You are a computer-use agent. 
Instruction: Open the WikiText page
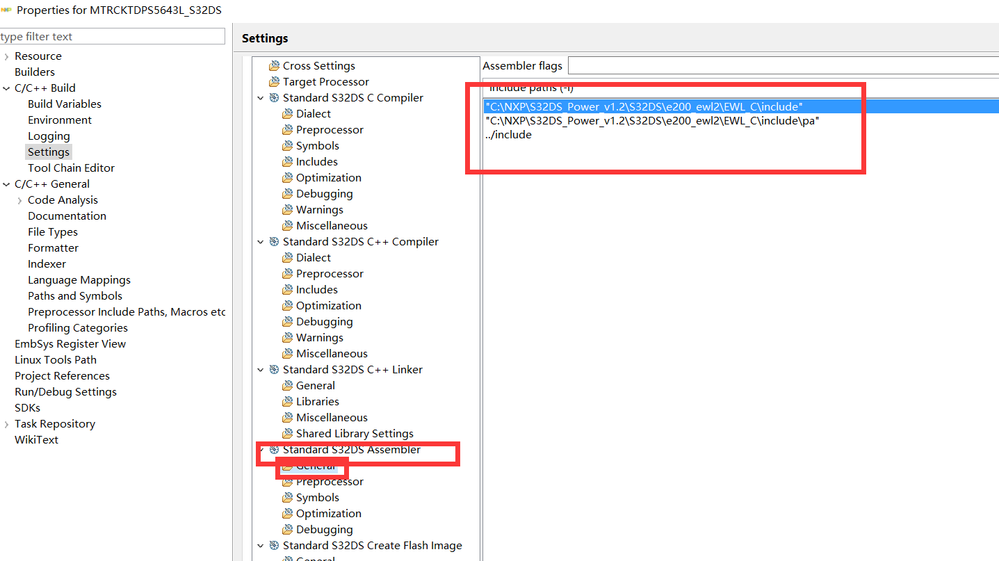point(36,440)
